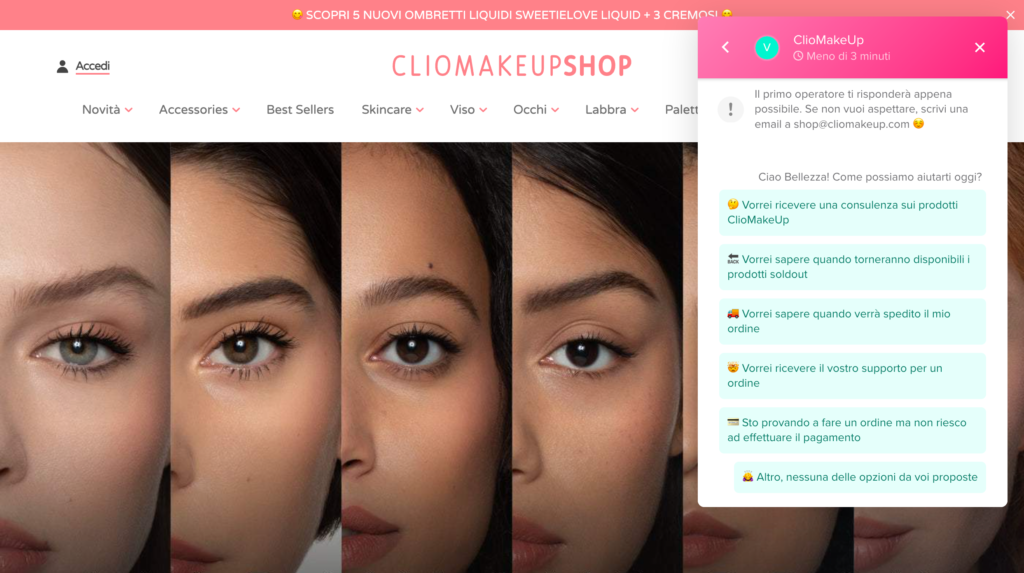Open the Skincare dropdown chevron
1024x573 pixels.
tap(420, 110)
